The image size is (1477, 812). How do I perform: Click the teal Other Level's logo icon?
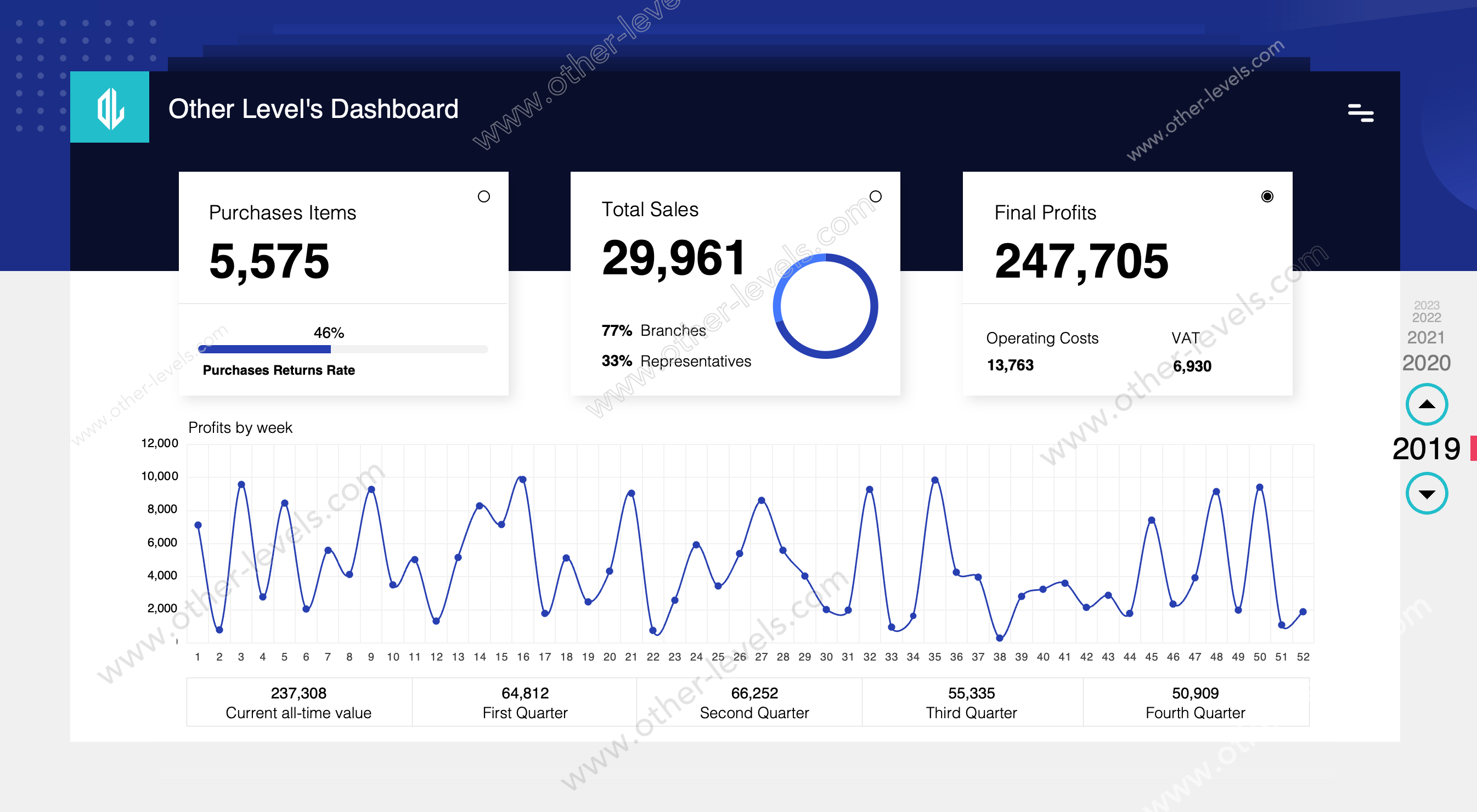tap(110, 107)
